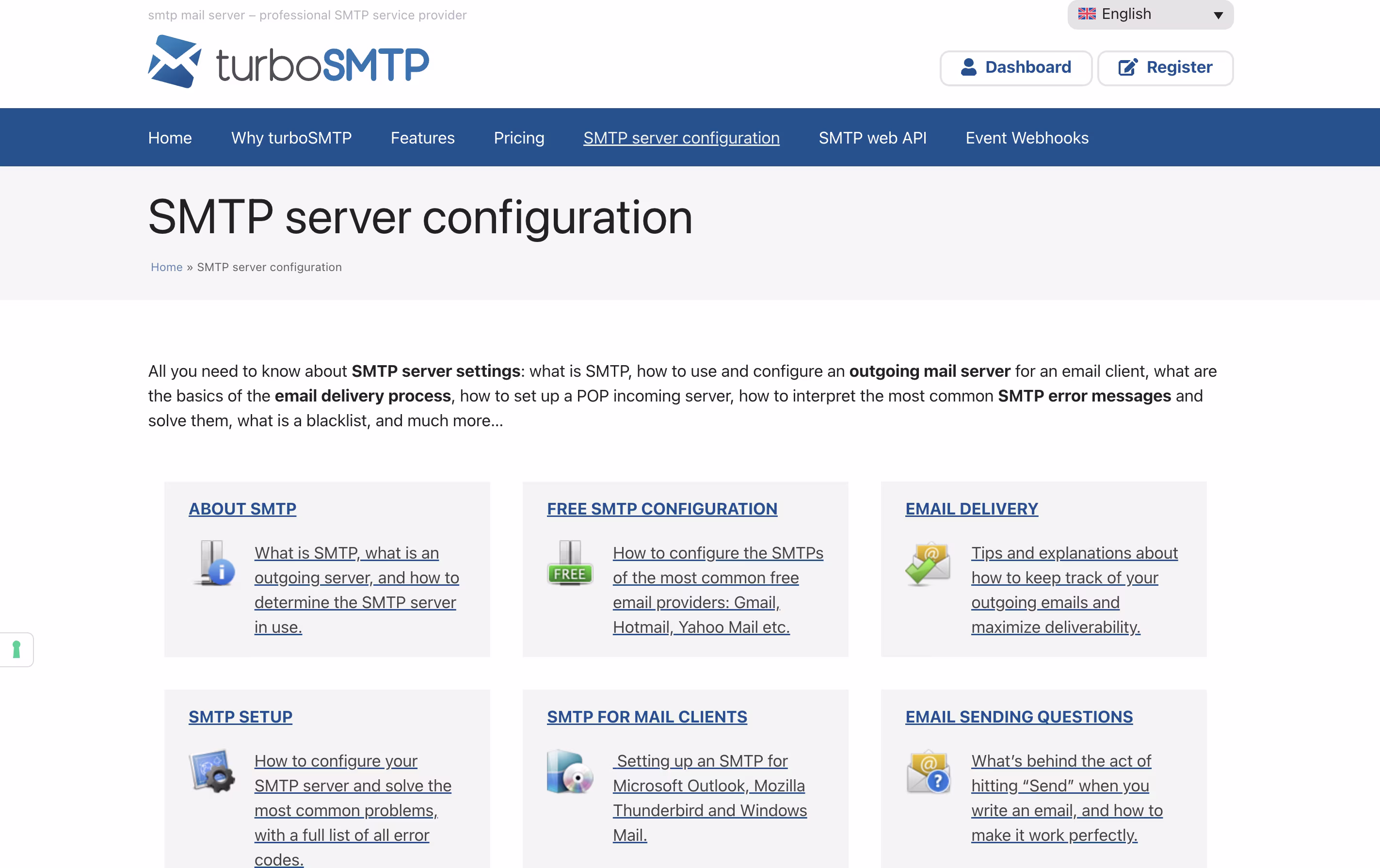The image size is (1380, 868).
Task: Click the Register button
Action: pyautogui.click(x=1165, y=67)
